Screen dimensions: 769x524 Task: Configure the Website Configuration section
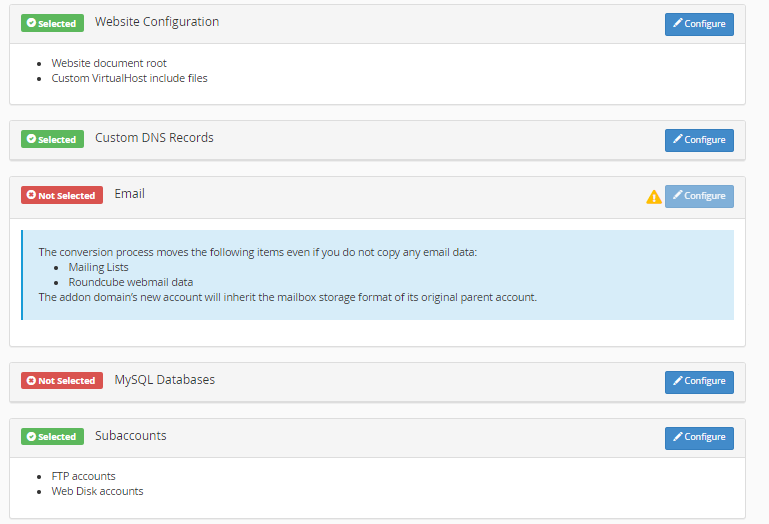coord(699,24)
